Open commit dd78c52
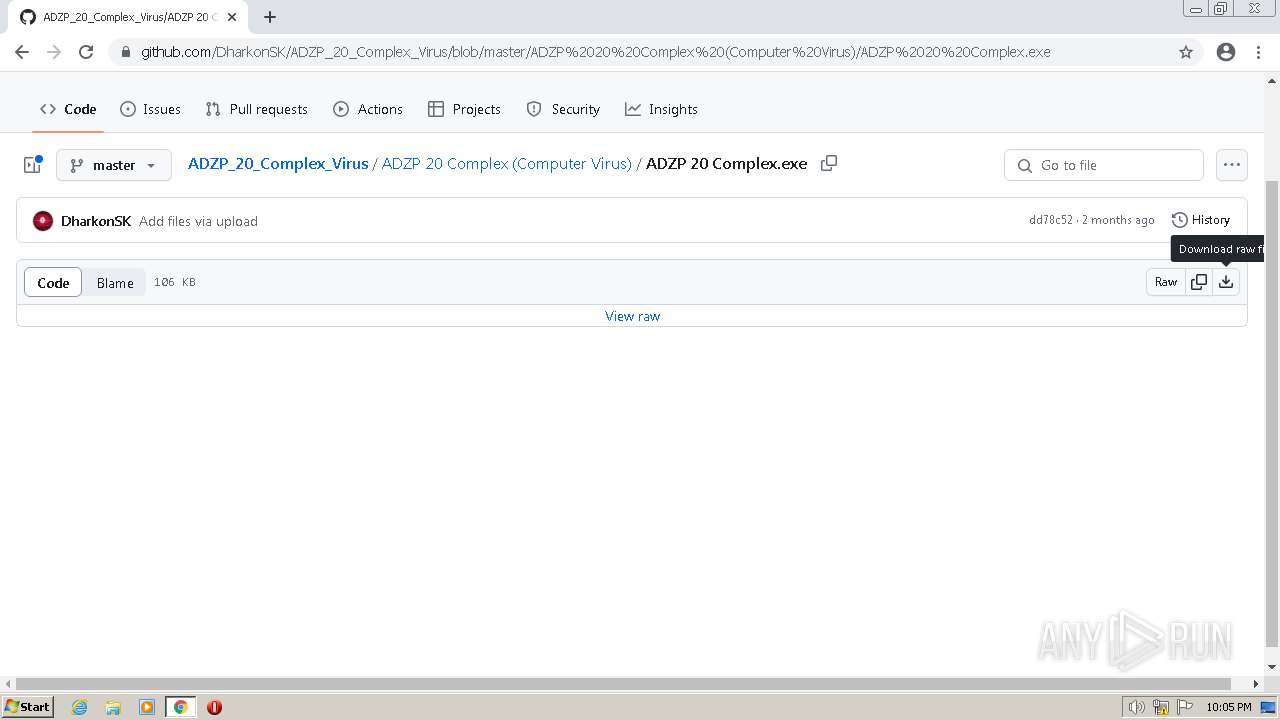 1050,220
